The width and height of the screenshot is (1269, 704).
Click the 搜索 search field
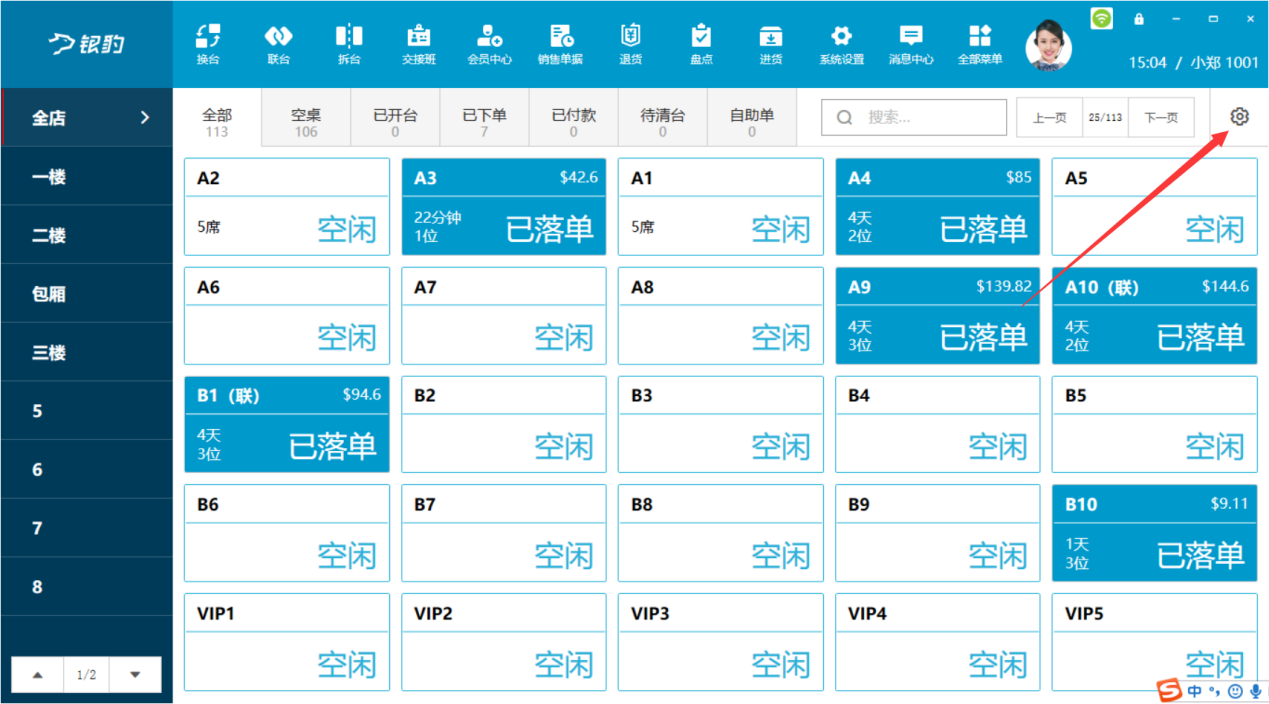click(x=914, y=117)
